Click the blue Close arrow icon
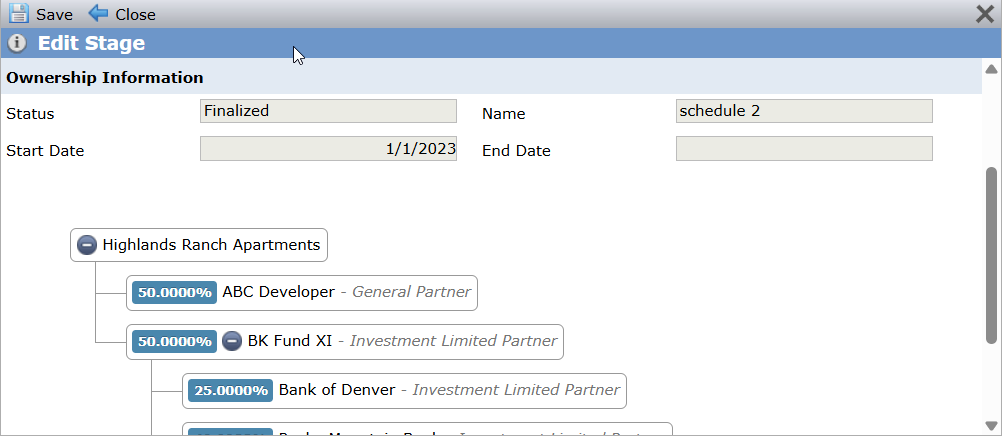1002x436 pixels. coord(98,13)
